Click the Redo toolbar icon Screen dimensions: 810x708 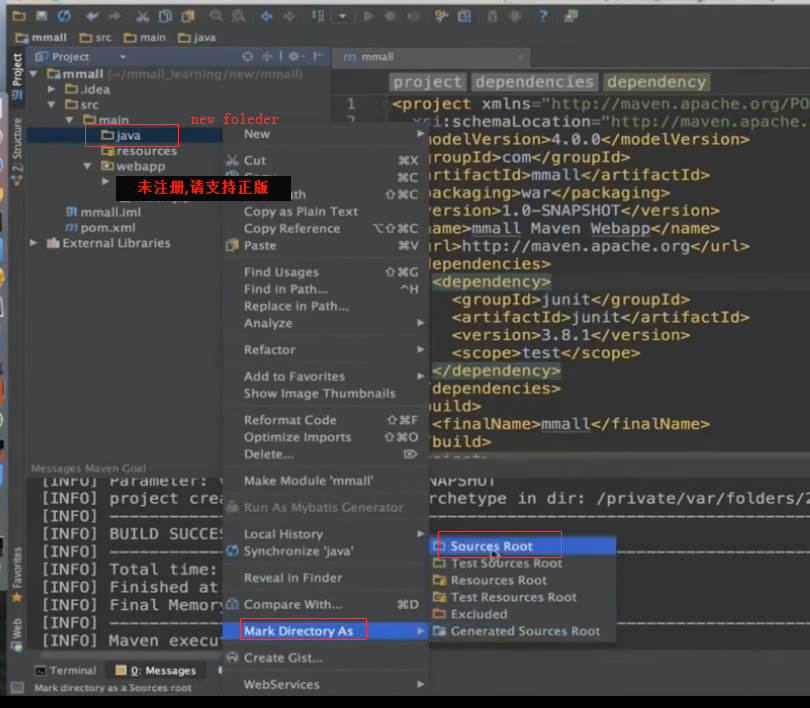tap(114, 17)
